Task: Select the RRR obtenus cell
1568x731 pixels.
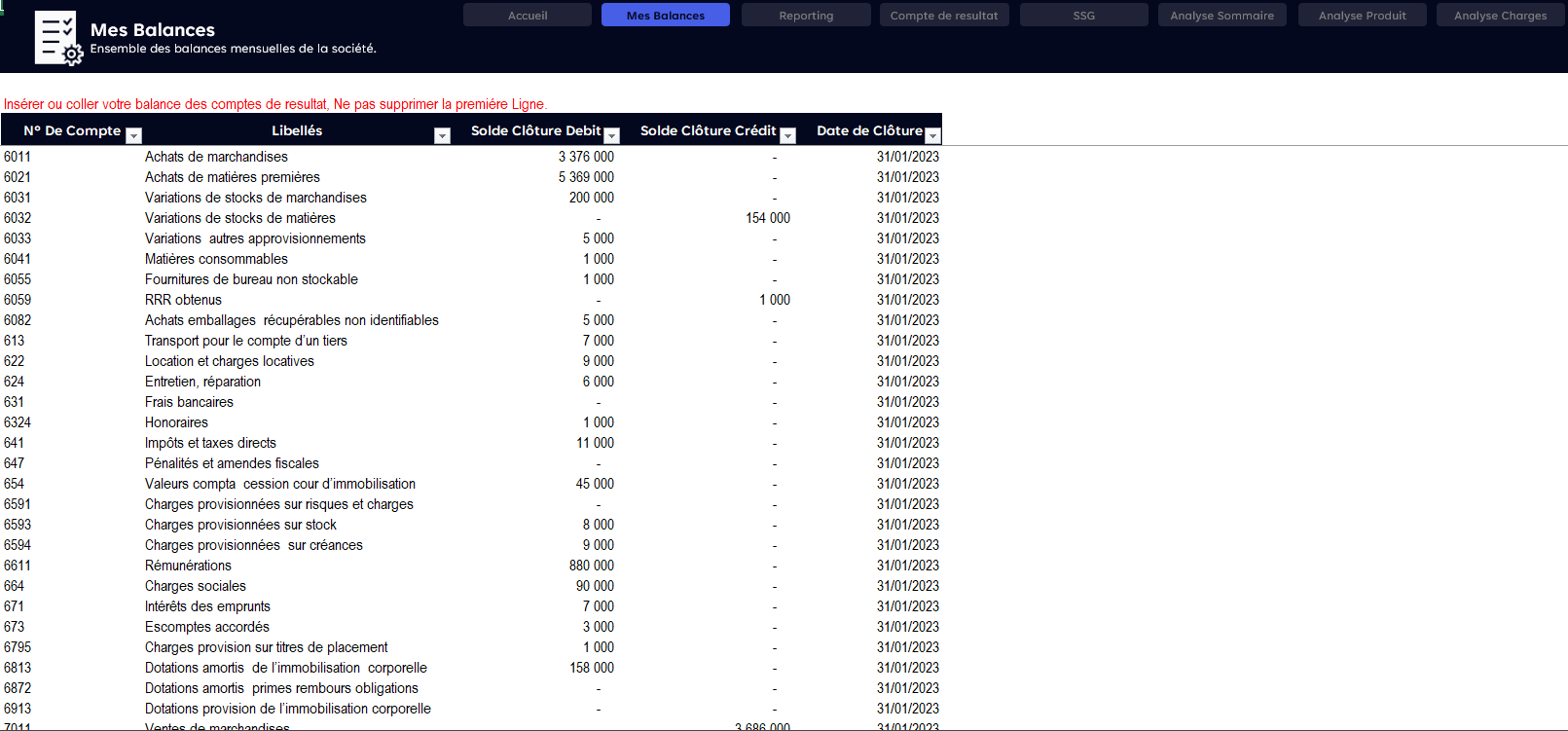Action: point(183,300)
